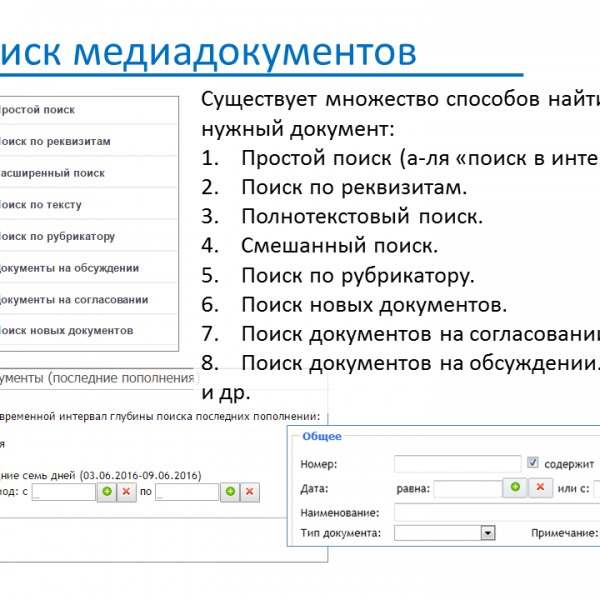The height and width of the screenshot is (600, 600).
Task: Open 'Документы на согласовании' menu item
Action: pos(73,299)
